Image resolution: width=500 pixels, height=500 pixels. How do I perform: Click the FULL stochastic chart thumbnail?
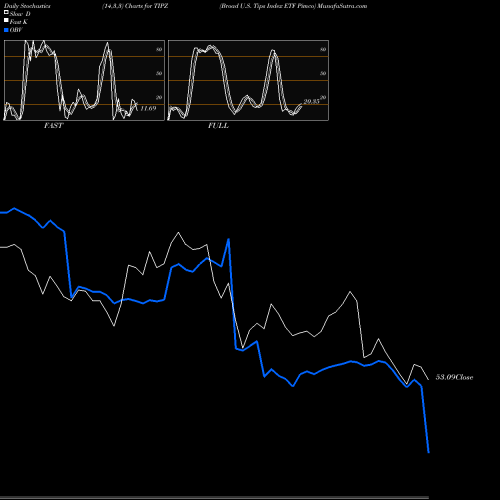[248, 80]
